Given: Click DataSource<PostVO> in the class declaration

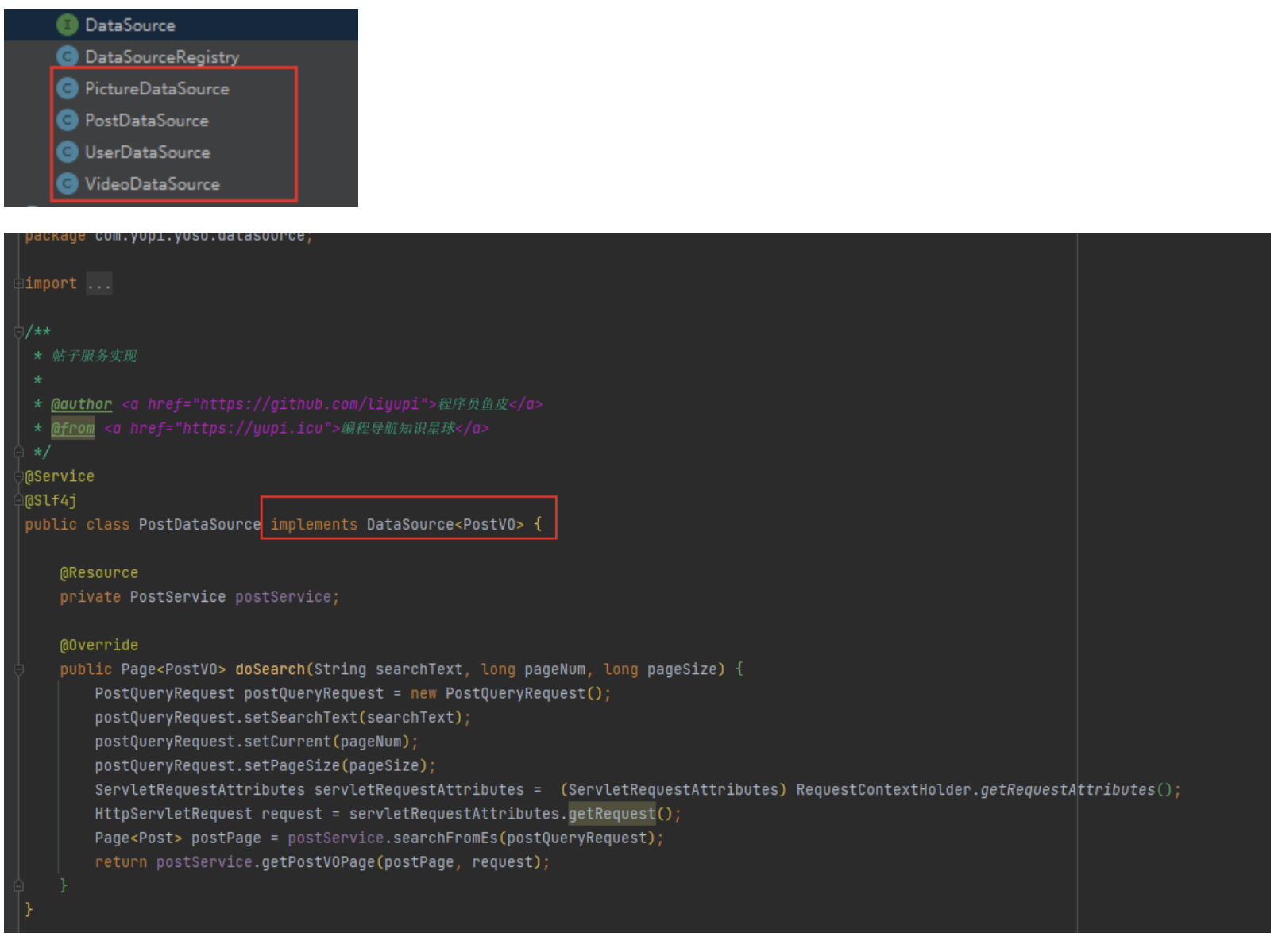Looking at the screenshot, I should click(445, 525).
